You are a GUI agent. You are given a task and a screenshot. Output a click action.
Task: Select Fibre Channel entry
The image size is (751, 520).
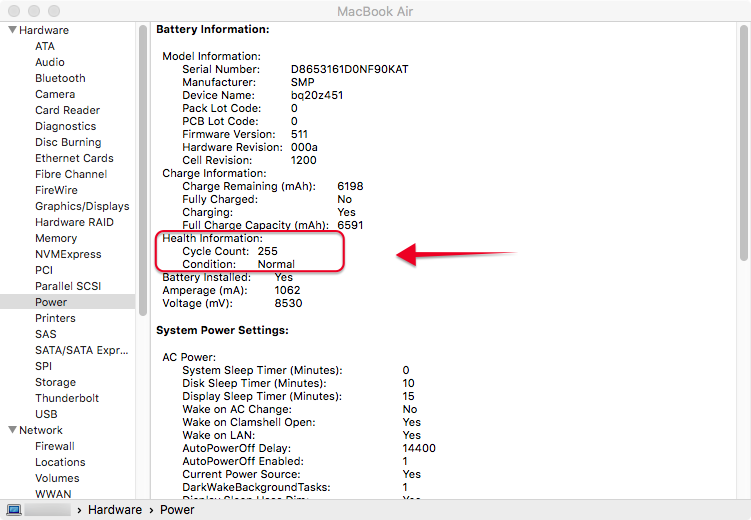coord(71,174)
